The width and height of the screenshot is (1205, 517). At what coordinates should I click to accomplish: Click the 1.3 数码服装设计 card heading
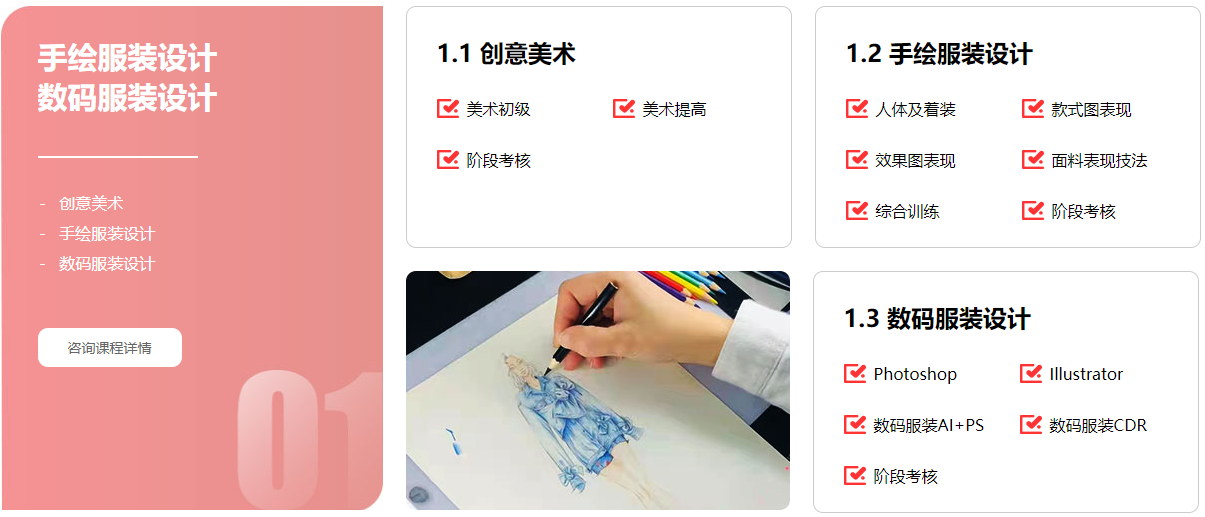click(x=937, y=319)
